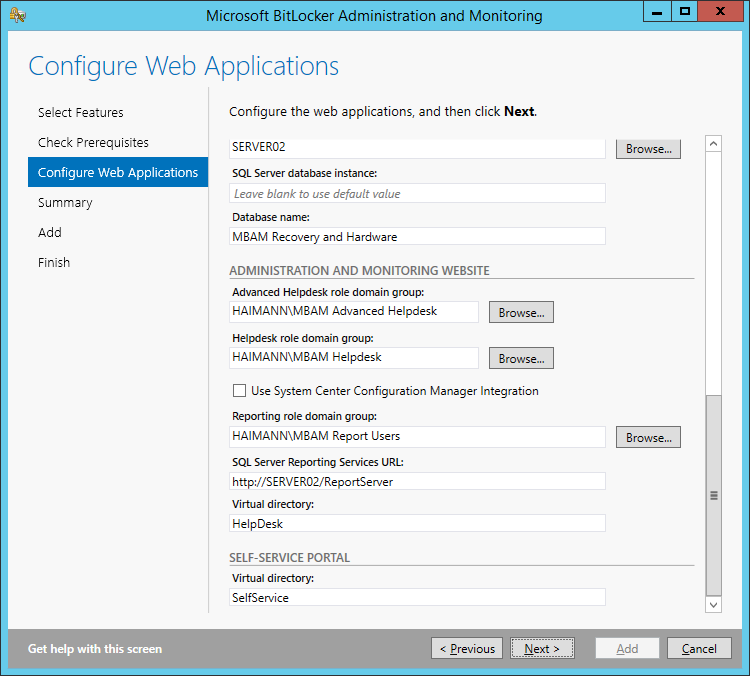
Task: Click the Cancel button
Action: click(699, 649)
